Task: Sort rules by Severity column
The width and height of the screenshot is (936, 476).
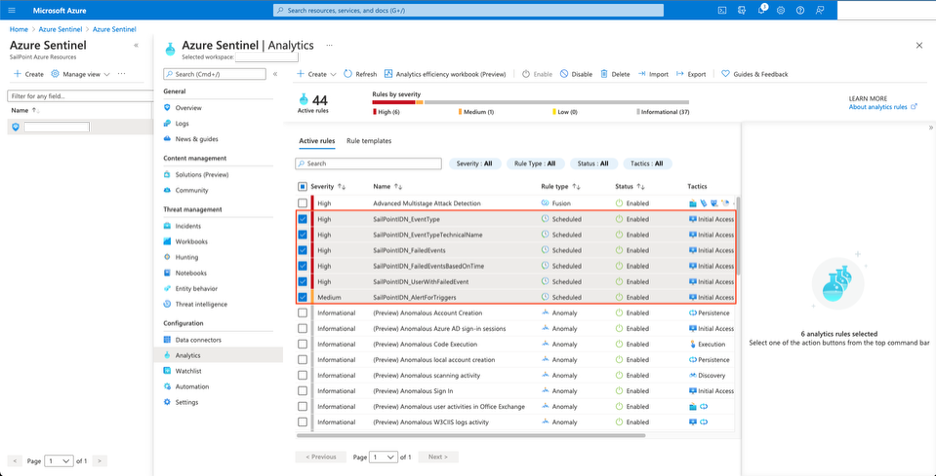Action: 328,187
